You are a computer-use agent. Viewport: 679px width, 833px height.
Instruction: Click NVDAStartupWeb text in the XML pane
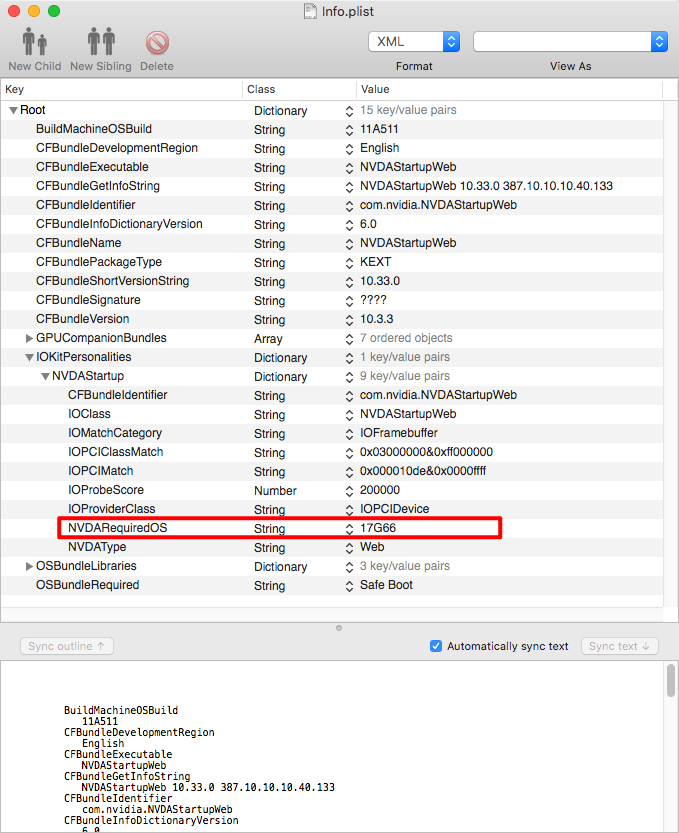click(123, 765)
